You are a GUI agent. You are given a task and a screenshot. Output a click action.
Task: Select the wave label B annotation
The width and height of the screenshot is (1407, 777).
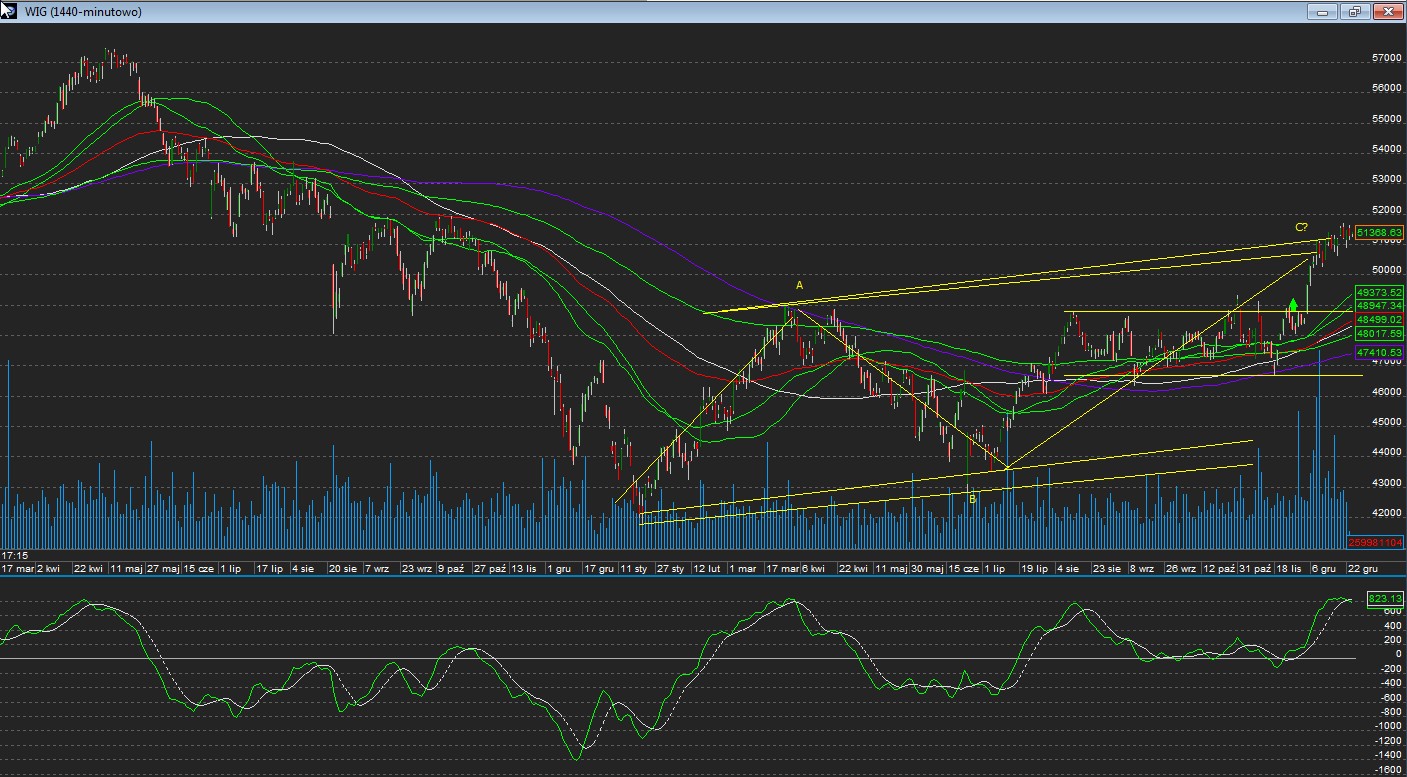pos(971,498)
